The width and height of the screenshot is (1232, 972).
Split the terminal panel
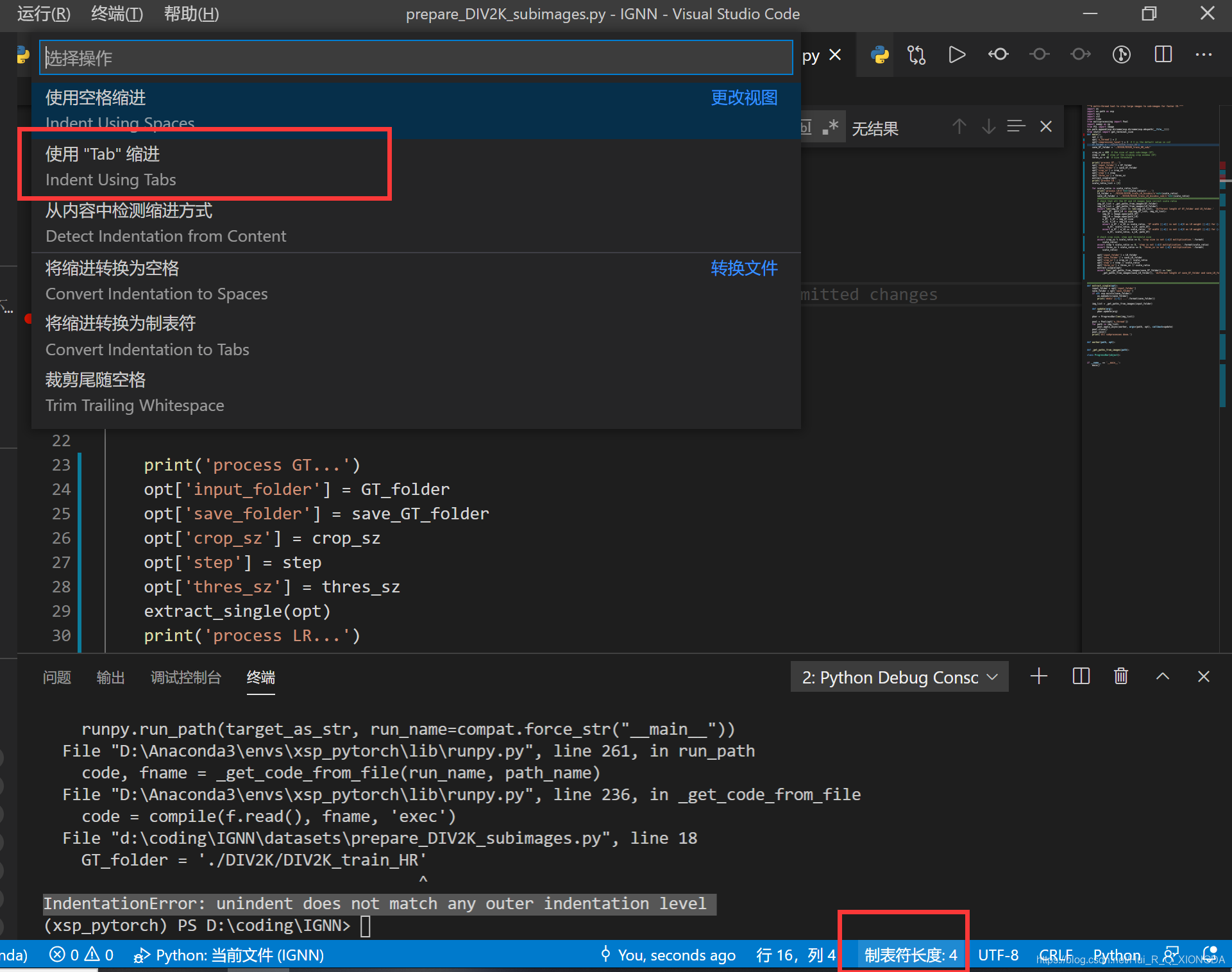click(1081, 676)
